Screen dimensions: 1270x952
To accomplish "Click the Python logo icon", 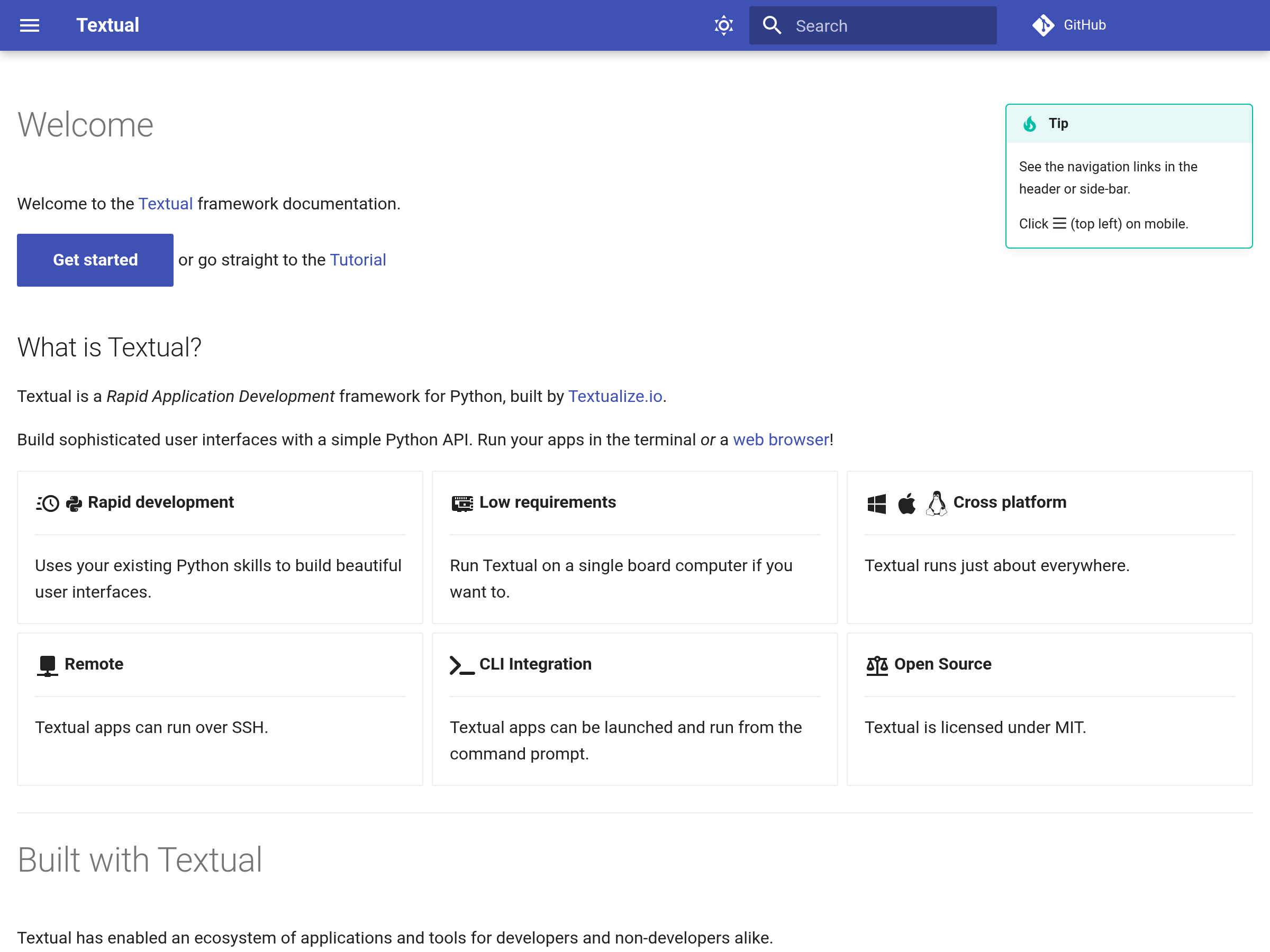I will pos(74,504).
